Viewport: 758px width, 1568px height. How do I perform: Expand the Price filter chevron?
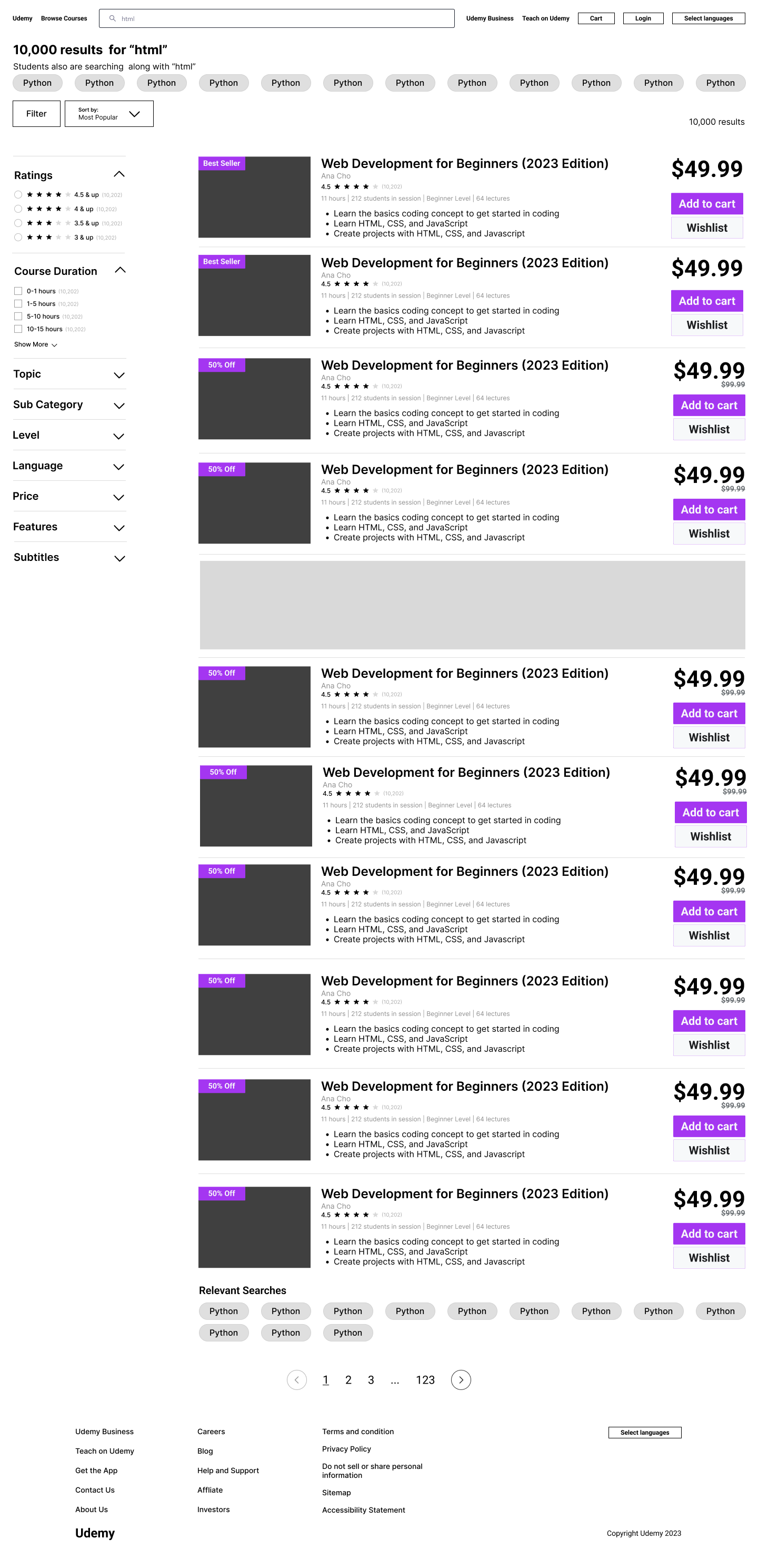(119, 497)
